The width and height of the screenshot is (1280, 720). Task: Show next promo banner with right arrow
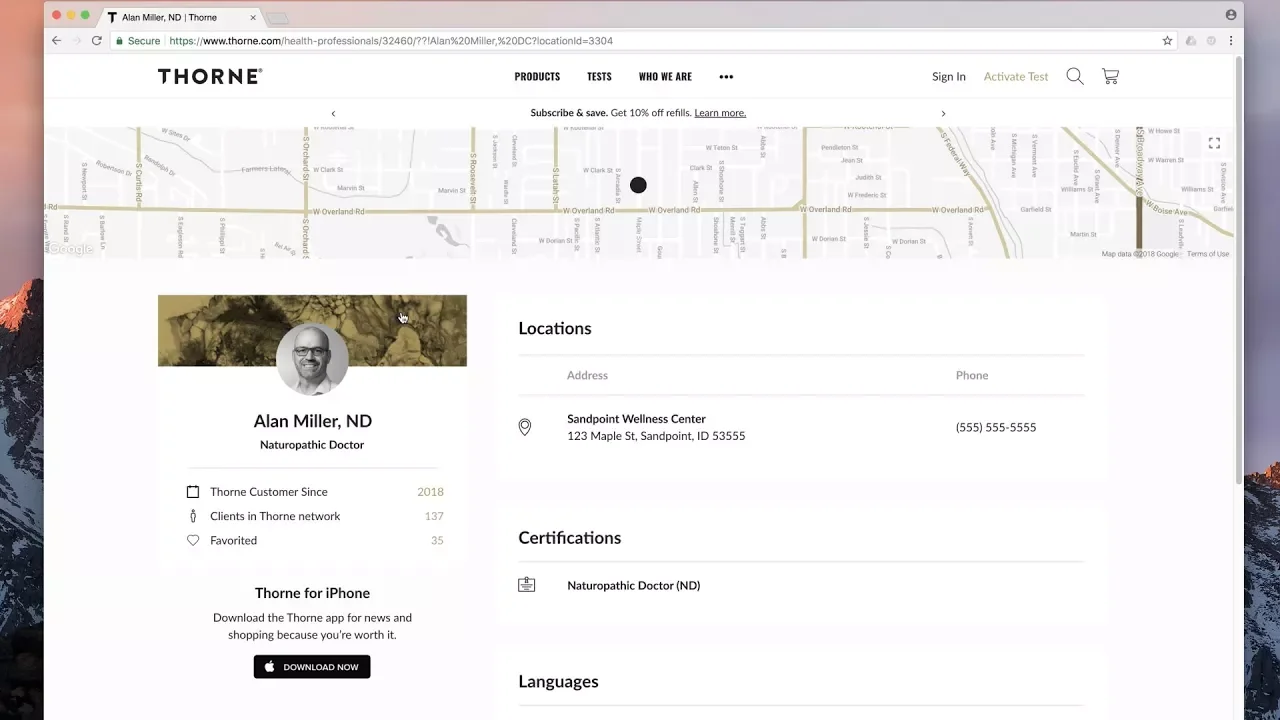click(x=943, y=113)
